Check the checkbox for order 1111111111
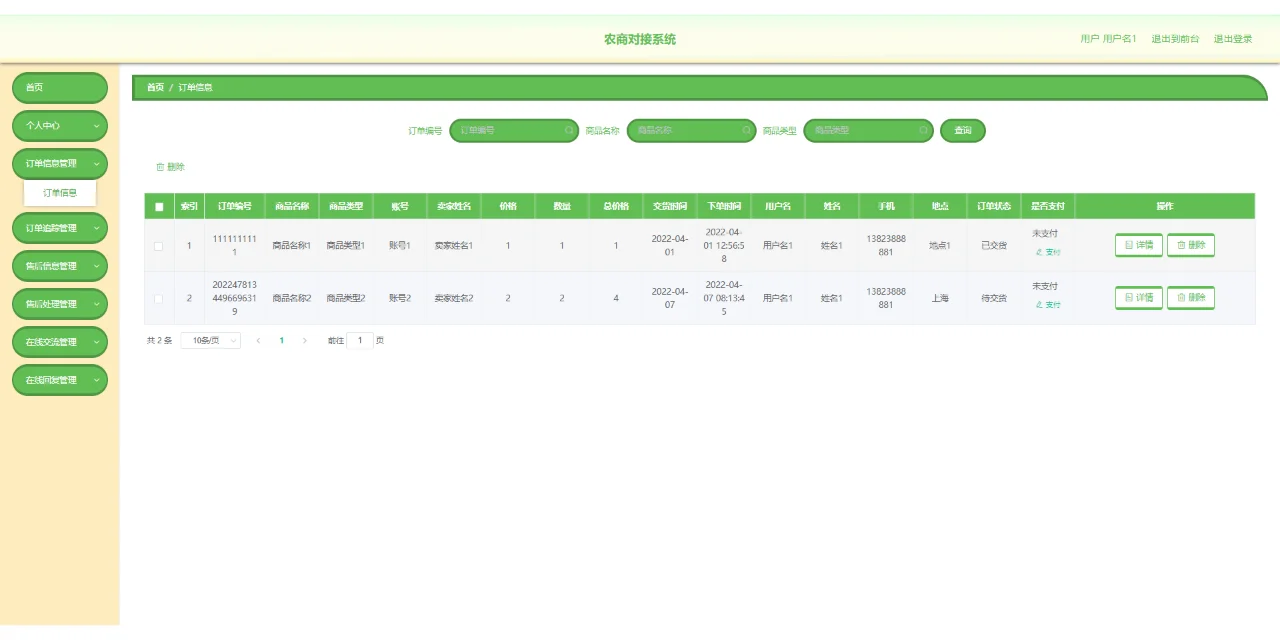Viewport: 1280px width, 640px height. [158, 245]
